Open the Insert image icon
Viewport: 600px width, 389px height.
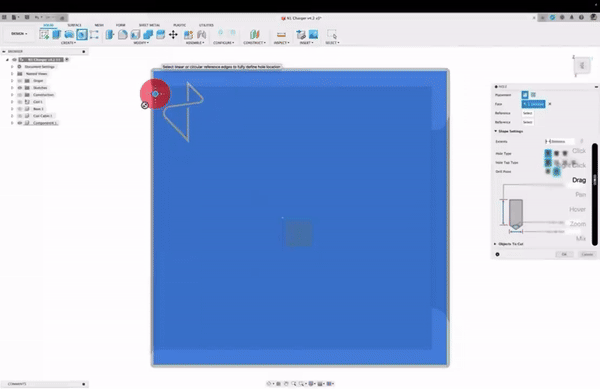point(313,34)
